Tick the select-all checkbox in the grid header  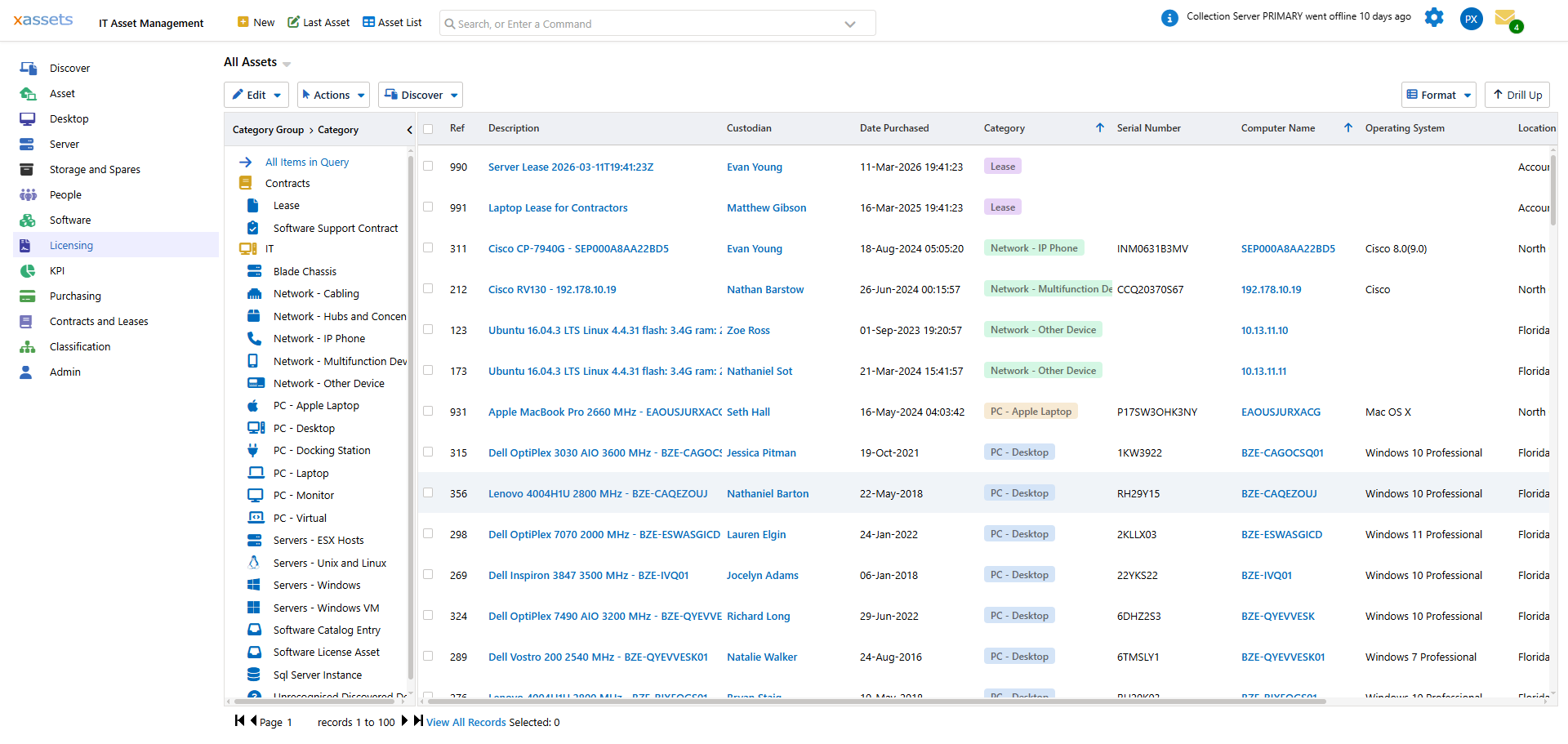(x=428, y=129)
